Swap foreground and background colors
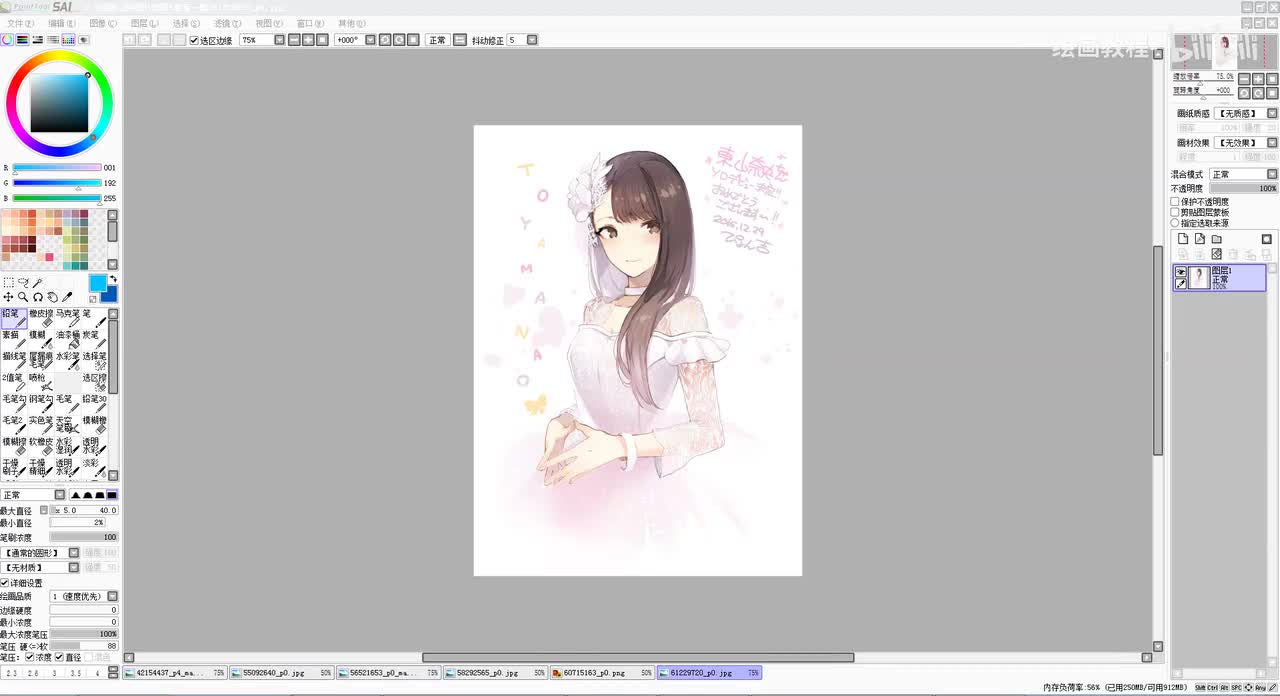This screenshot has width=1280, height=696. (113, 279)
